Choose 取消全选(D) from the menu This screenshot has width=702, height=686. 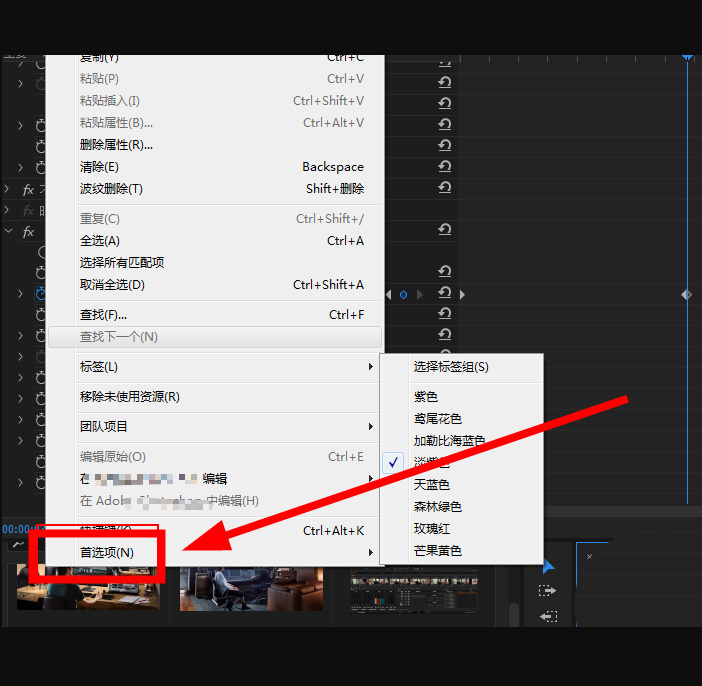(215, 285)
